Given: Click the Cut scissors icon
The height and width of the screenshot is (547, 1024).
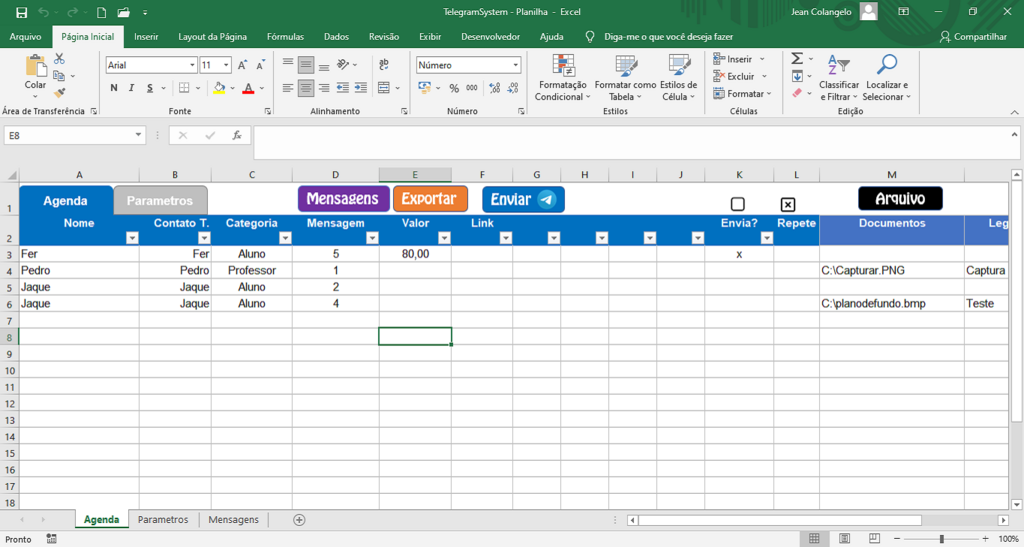Looking at the screenshot, I should [x=59, y=59].
